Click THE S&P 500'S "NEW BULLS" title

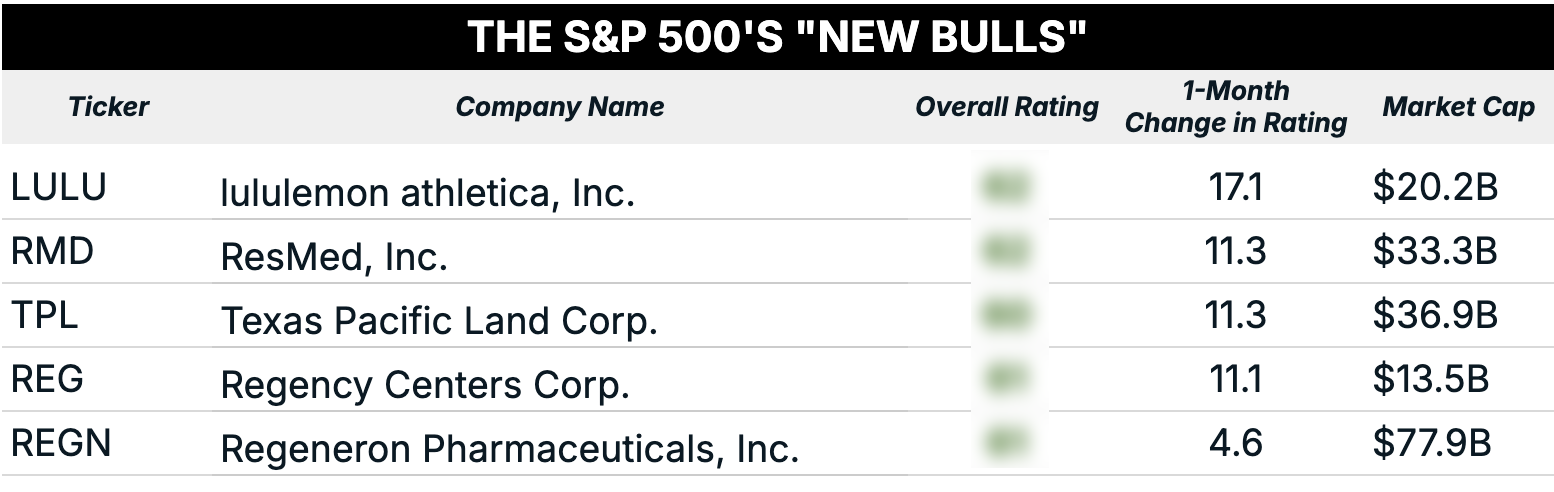point(777,37)
